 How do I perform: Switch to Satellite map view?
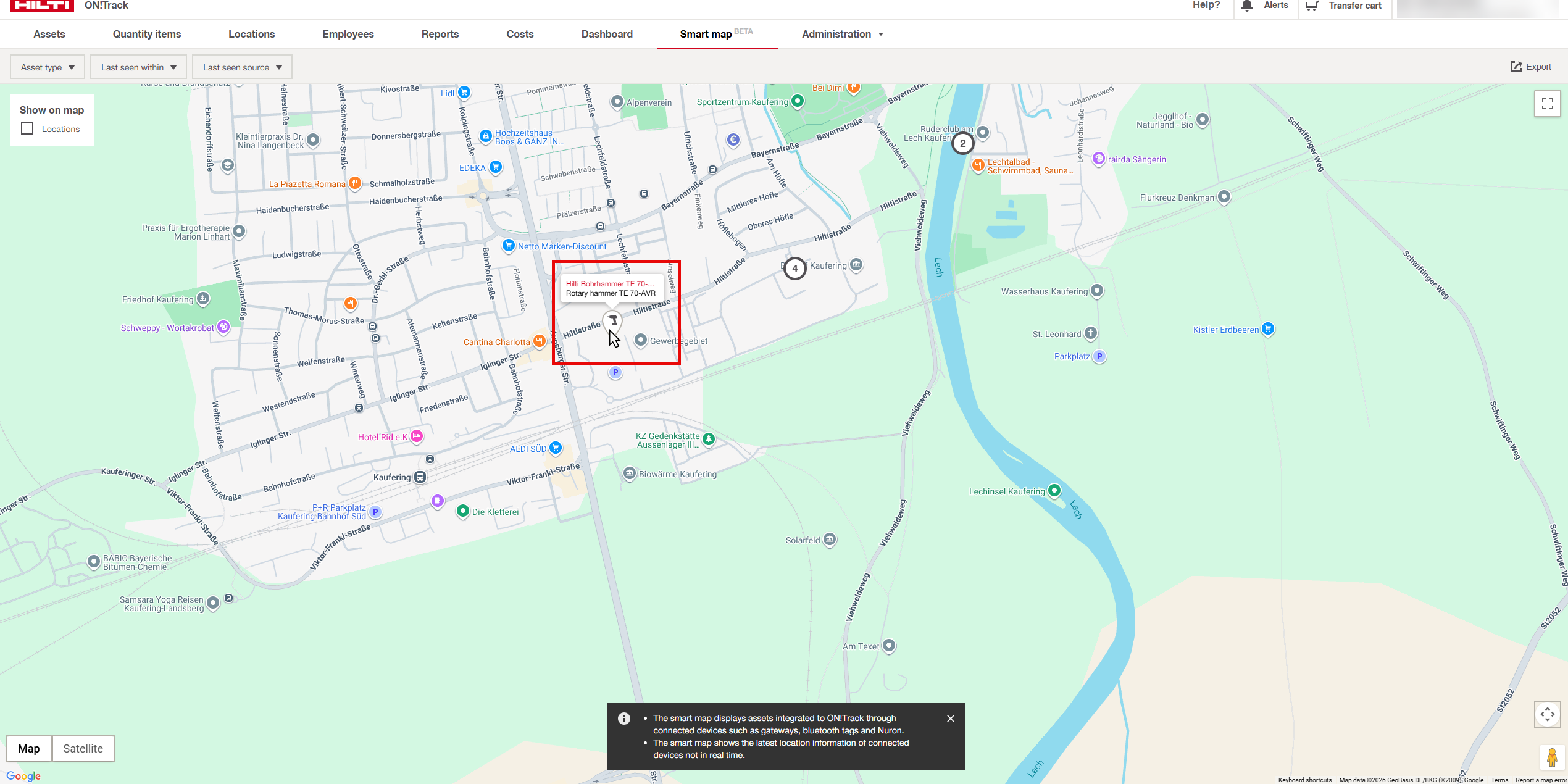[83, 748]
